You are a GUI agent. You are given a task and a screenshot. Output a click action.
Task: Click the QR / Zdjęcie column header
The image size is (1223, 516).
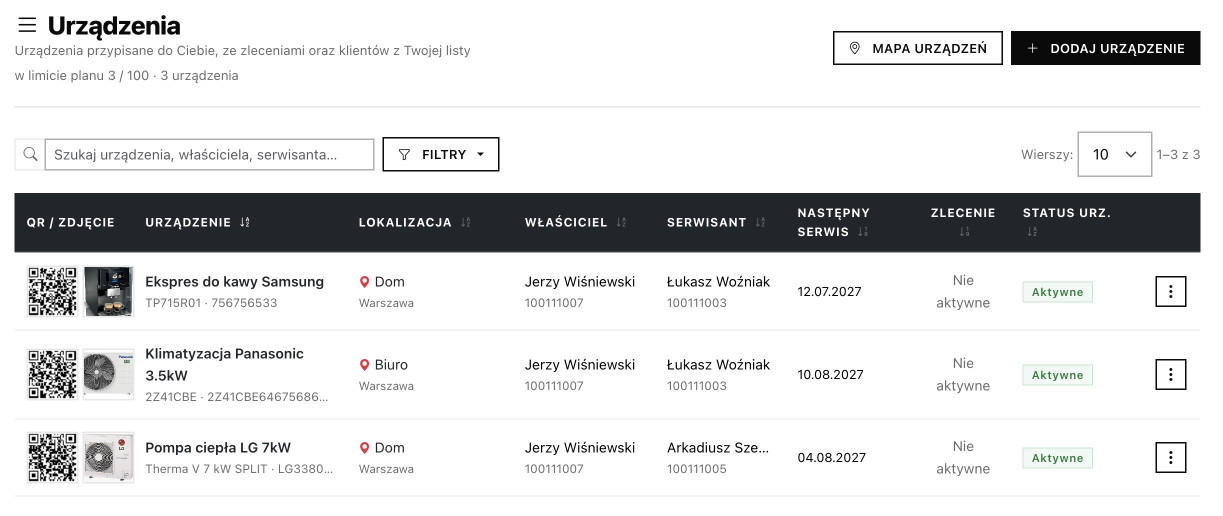pyautogui.click(x=71, y=223)
